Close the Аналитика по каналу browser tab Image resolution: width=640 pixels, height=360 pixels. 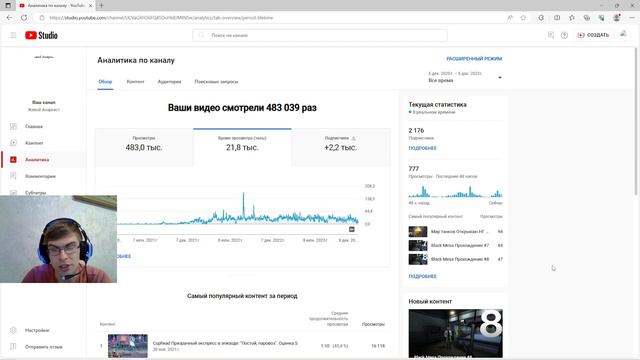tap(90, 6)
